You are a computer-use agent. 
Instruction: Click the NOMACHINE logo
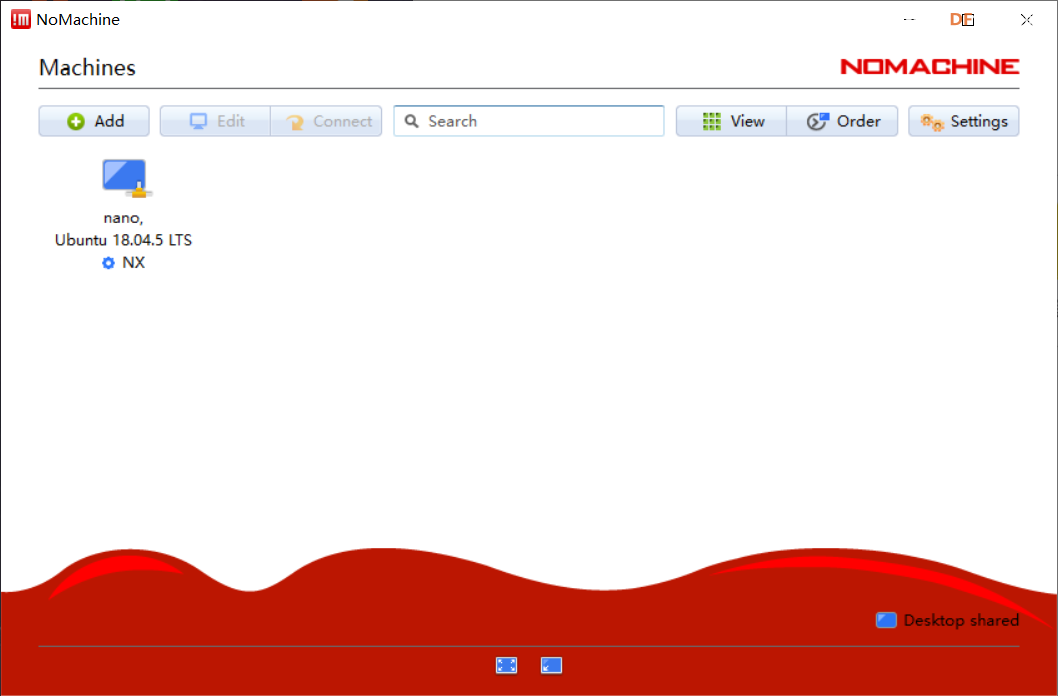pos(930,67)
